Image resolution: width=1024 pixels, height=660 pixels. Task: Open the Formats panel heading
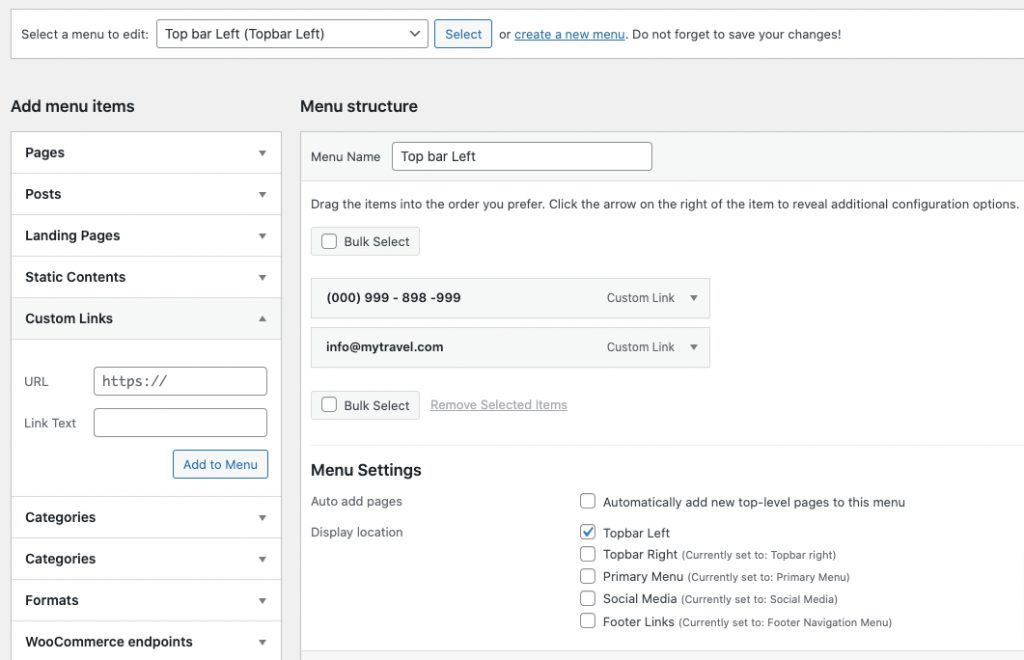(146, 601)
